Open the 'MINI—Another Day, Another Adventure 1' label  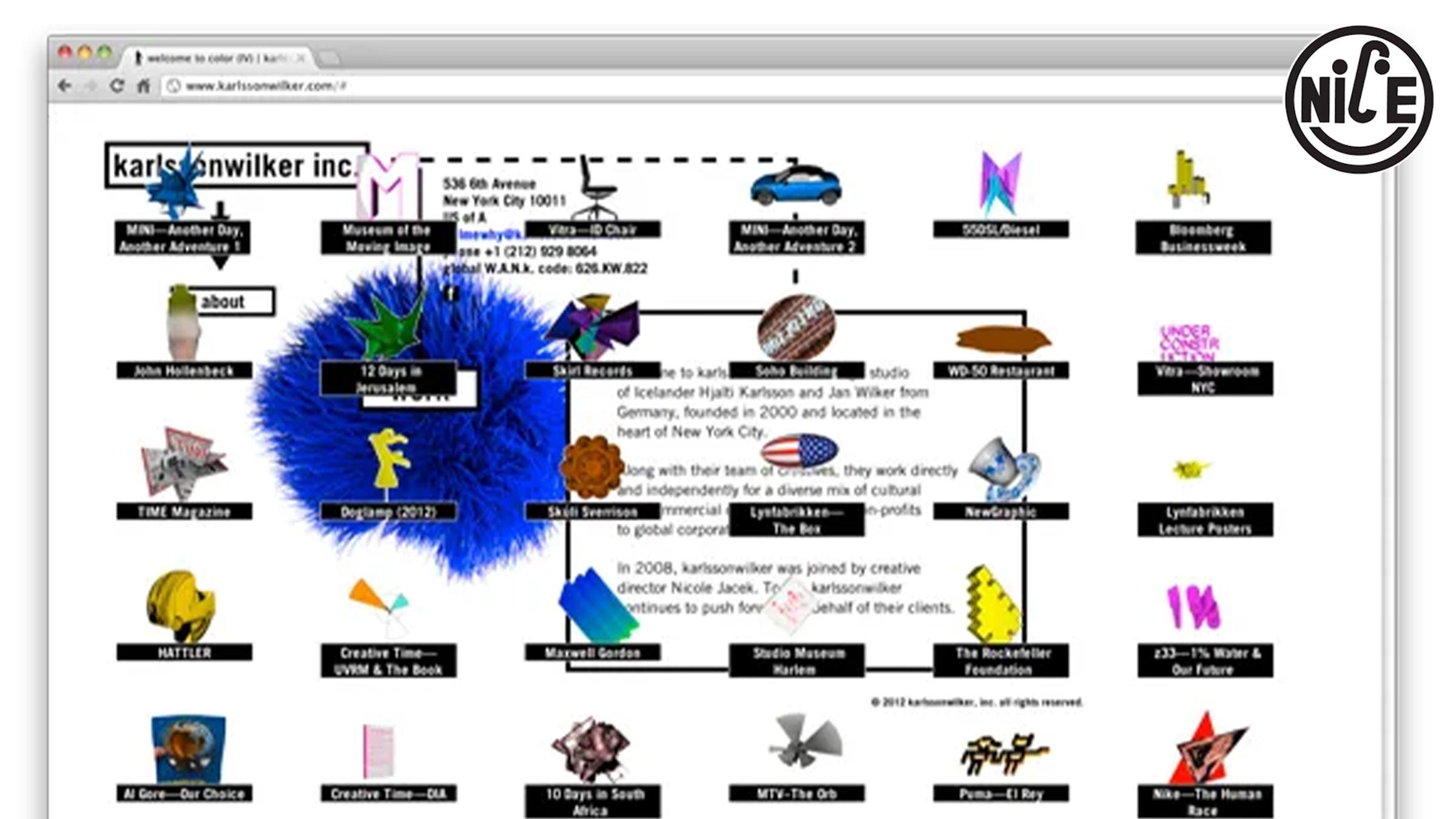pyautogui.click(x=182, y=238)
